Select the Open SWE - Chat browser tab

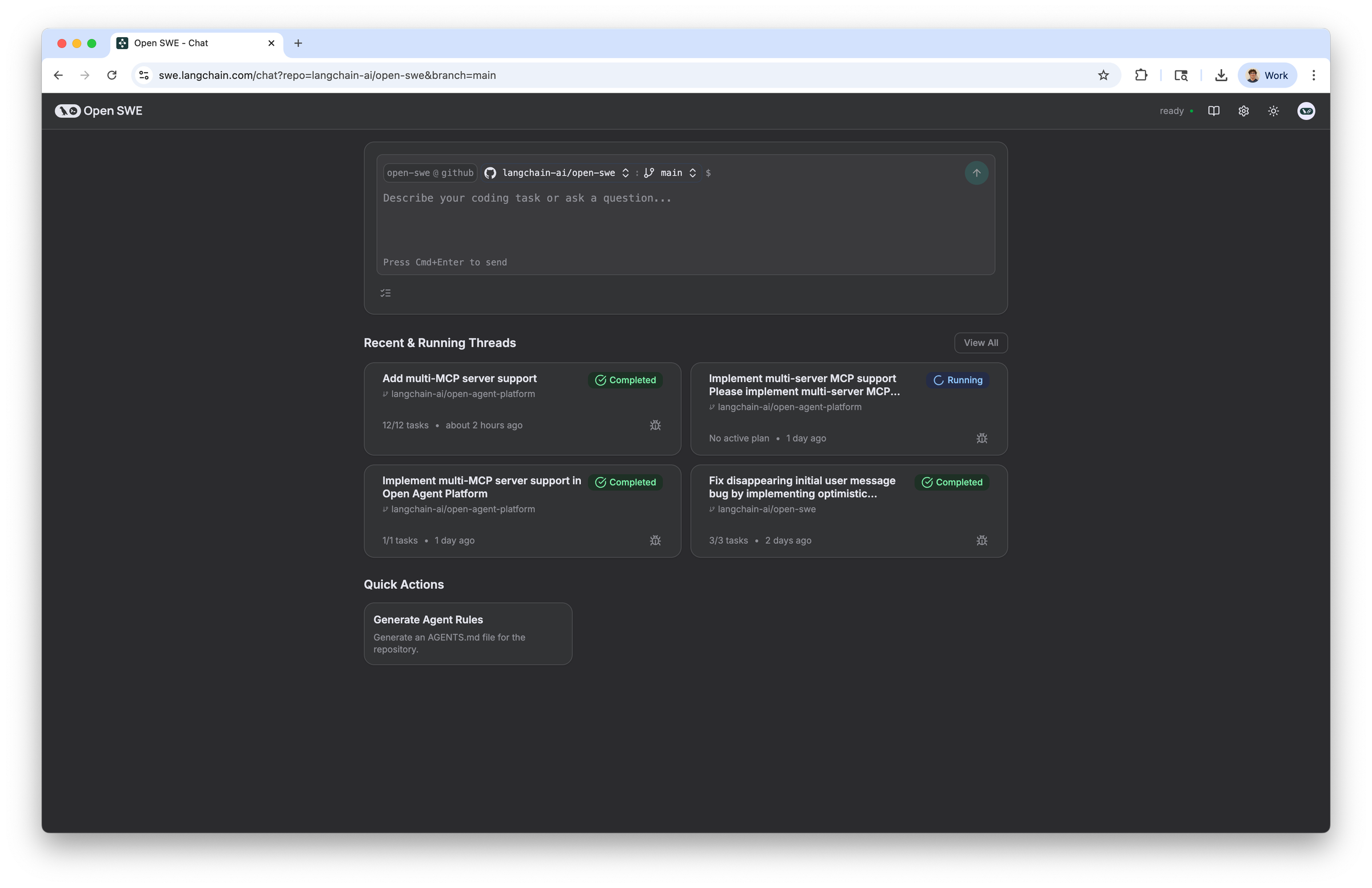170,43
